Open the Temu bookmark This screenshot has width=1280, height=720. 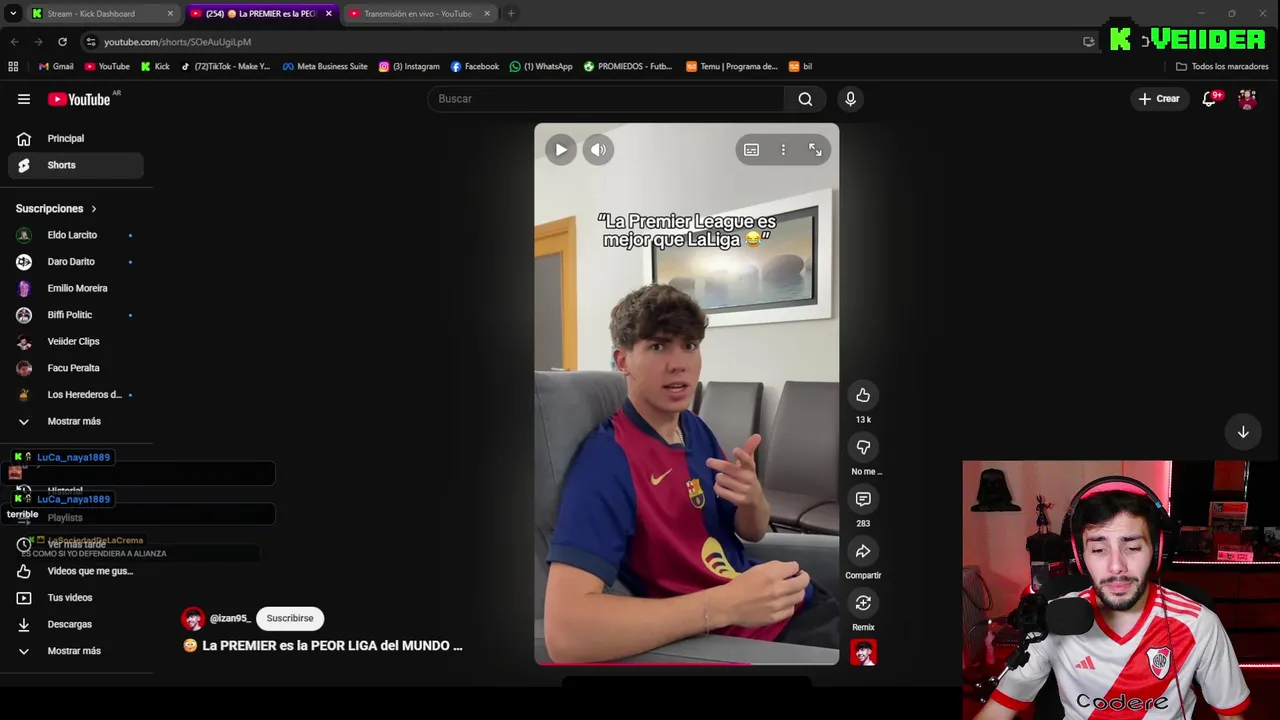click(732, 67)
